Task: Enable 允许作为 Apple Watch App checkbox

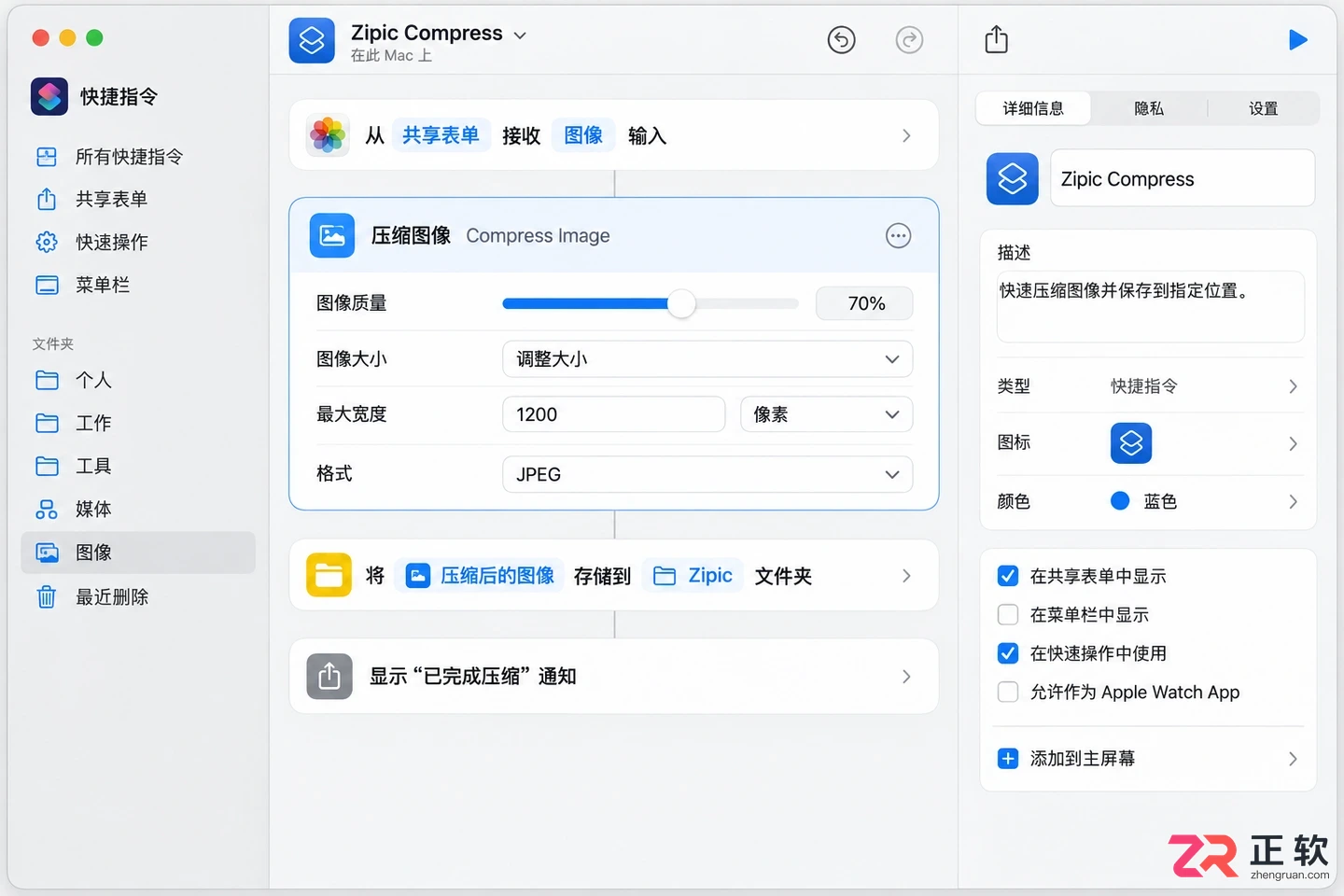Action: tap(1008, 692)
